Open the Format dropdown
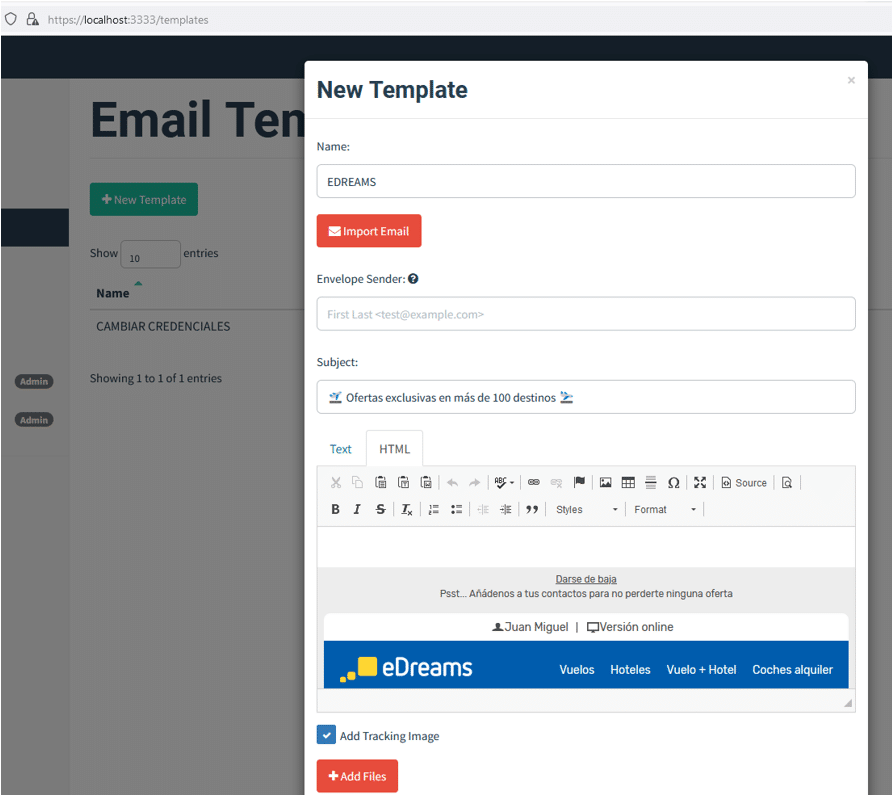The image size is (892, 798). 664,510
